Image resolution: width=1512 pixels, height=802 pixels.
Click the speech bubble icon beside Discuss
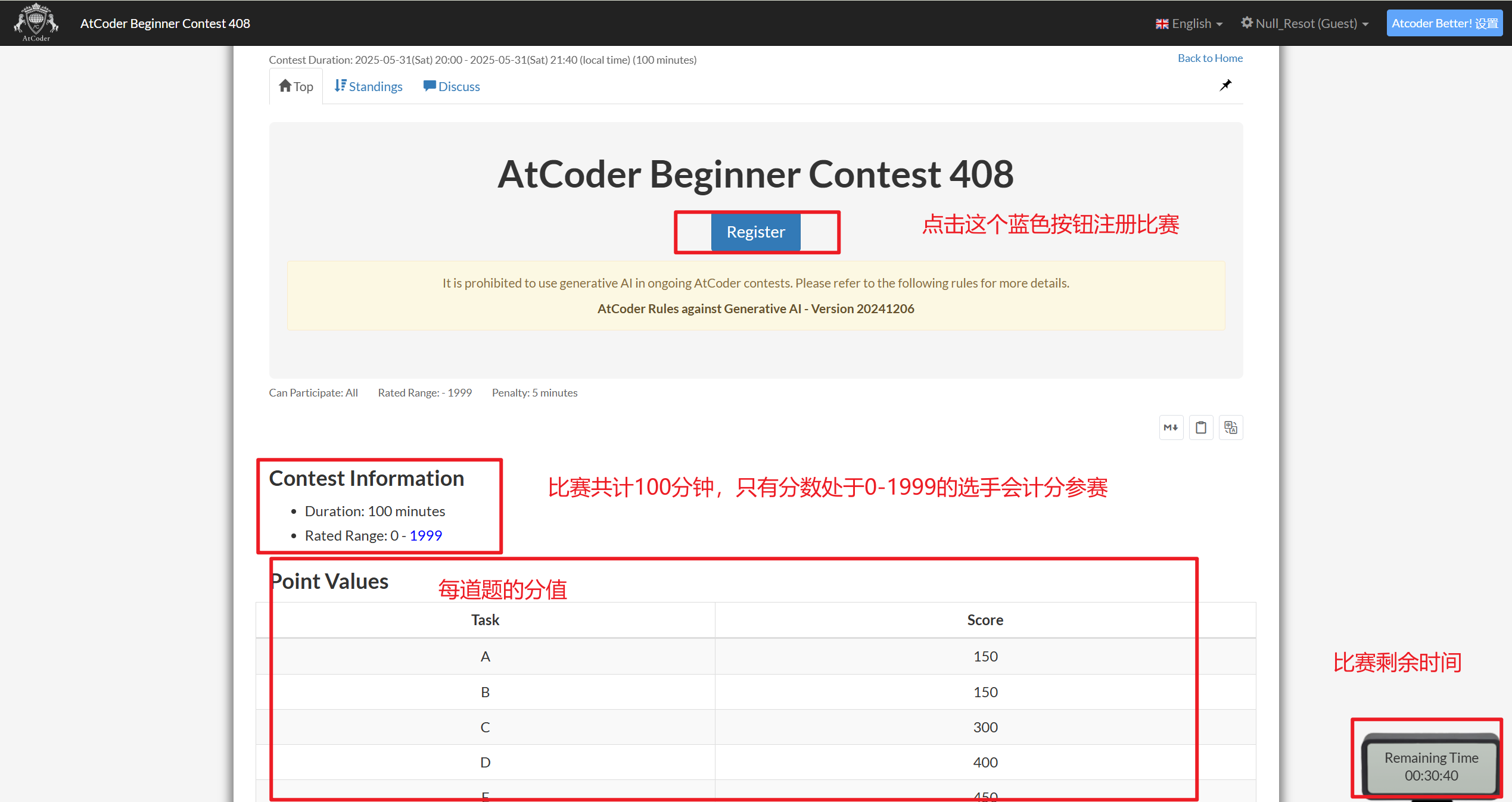429,85
